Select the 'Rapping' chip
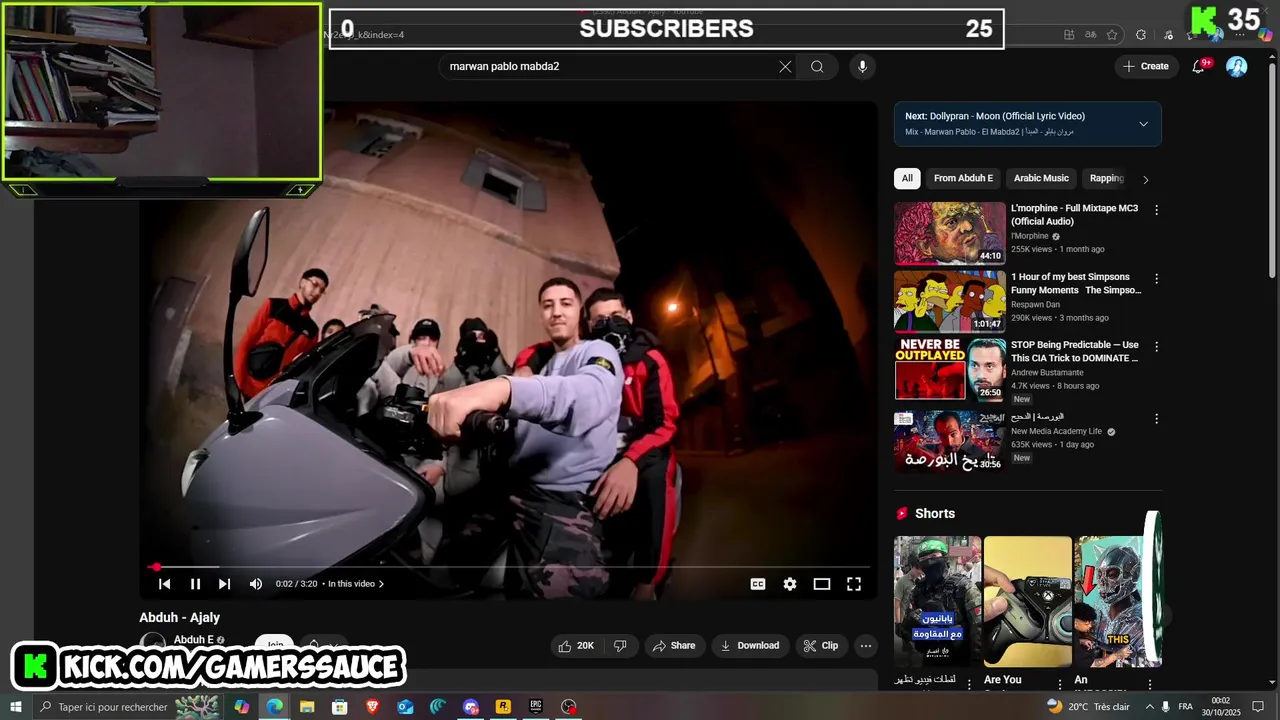The height and width of the screenshot is (720, 1280). coord(1107,178)
